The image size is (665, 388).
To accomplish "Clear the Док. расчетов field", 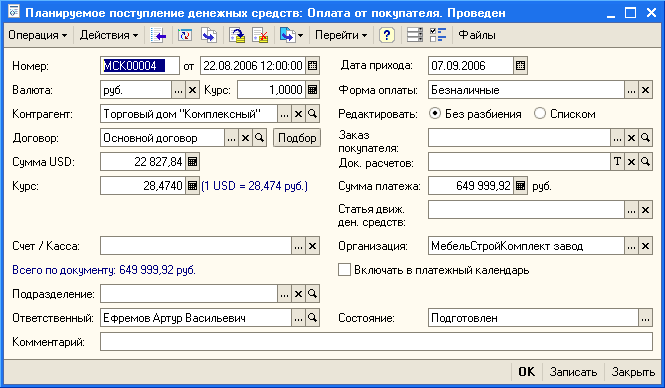I will 631,162.
